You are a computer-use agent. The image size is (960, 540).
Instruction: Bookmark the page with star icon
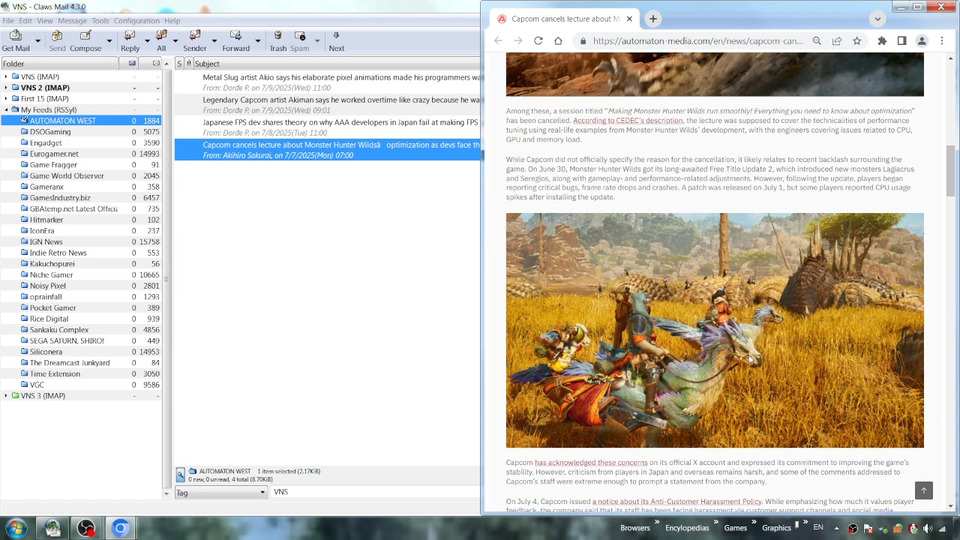[857, 40]
